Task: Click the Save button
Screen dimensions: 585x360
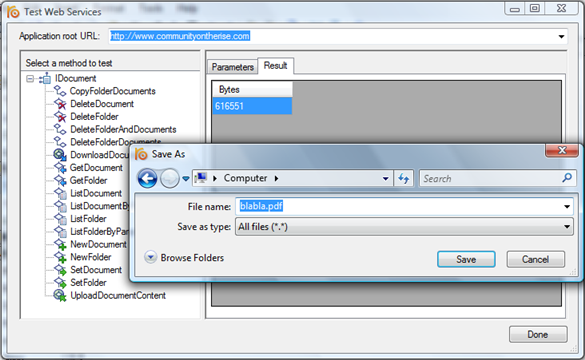Action: click(x=466, y=259)
